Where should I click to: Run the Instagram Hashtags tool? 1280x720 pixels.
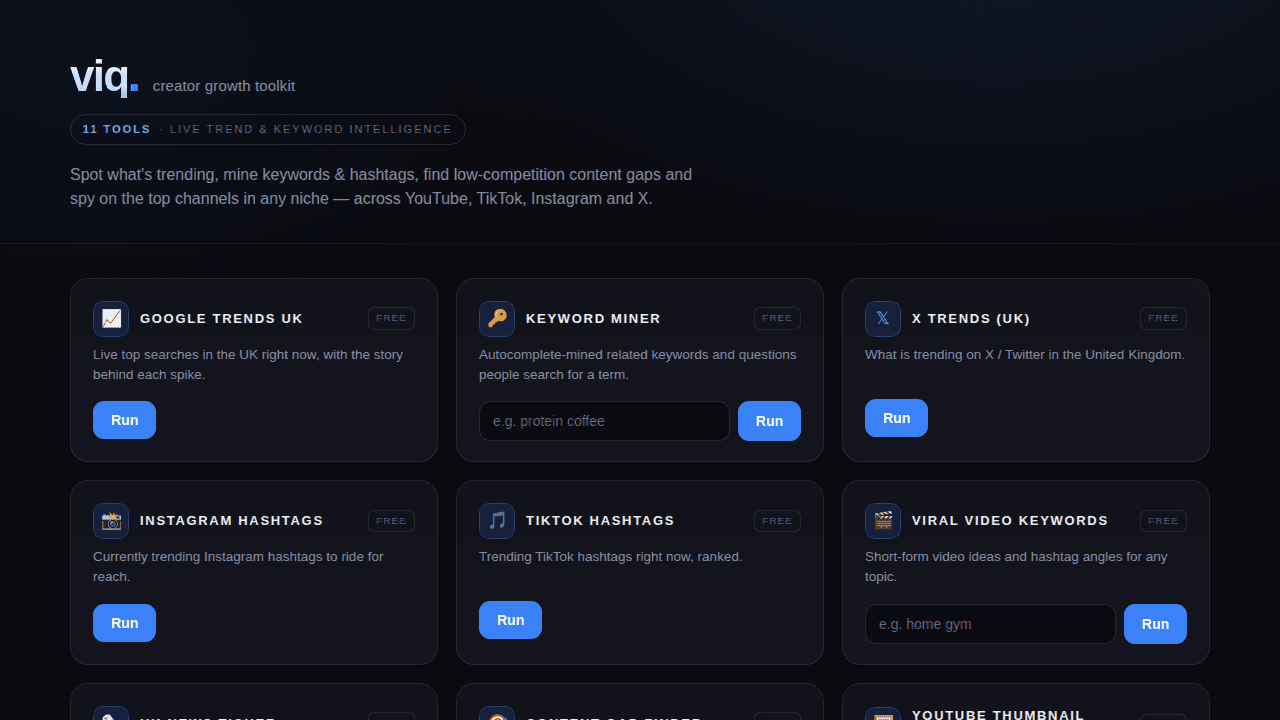point(124,623)
